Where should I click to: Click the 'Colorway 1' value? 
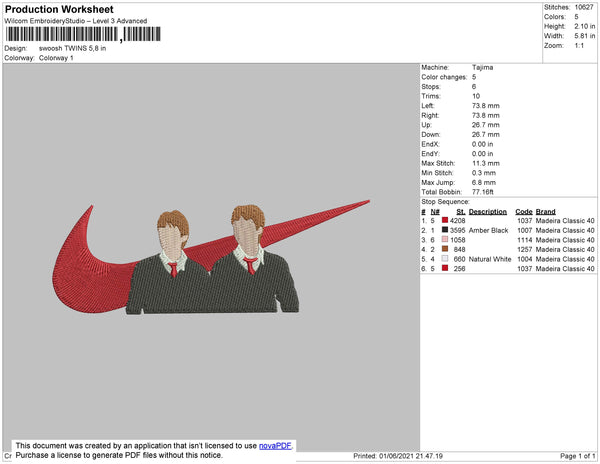click(x=56, y=58)
